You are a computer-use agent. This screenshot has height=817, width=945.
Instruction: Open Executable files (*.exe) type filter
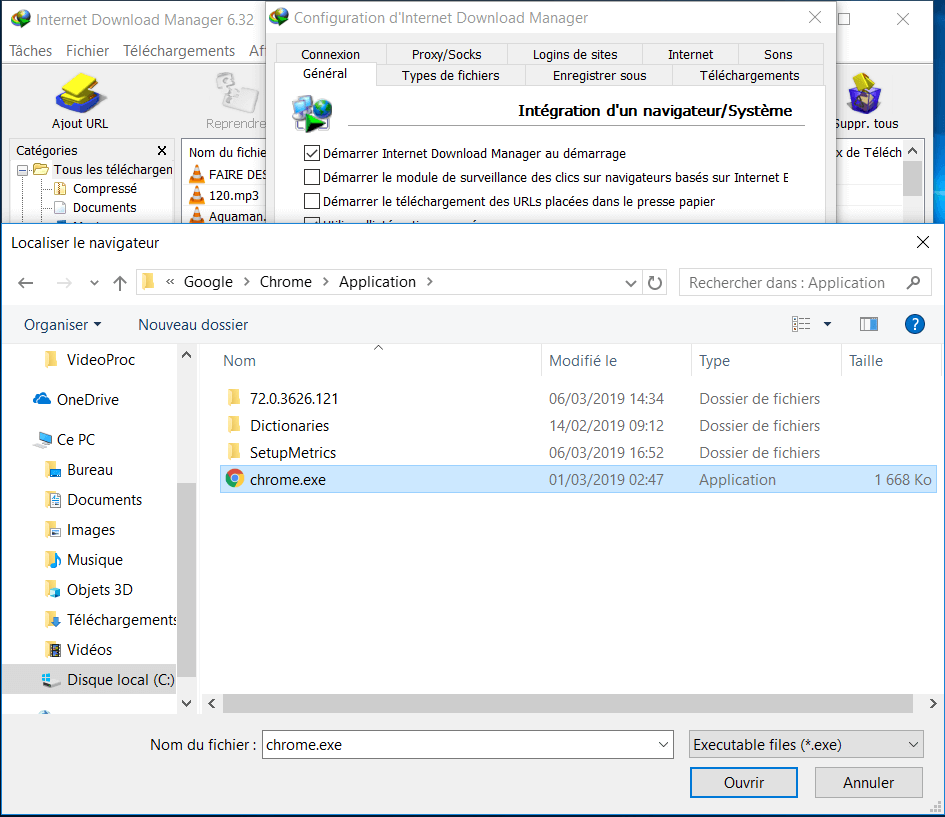[x=806, y=745]
